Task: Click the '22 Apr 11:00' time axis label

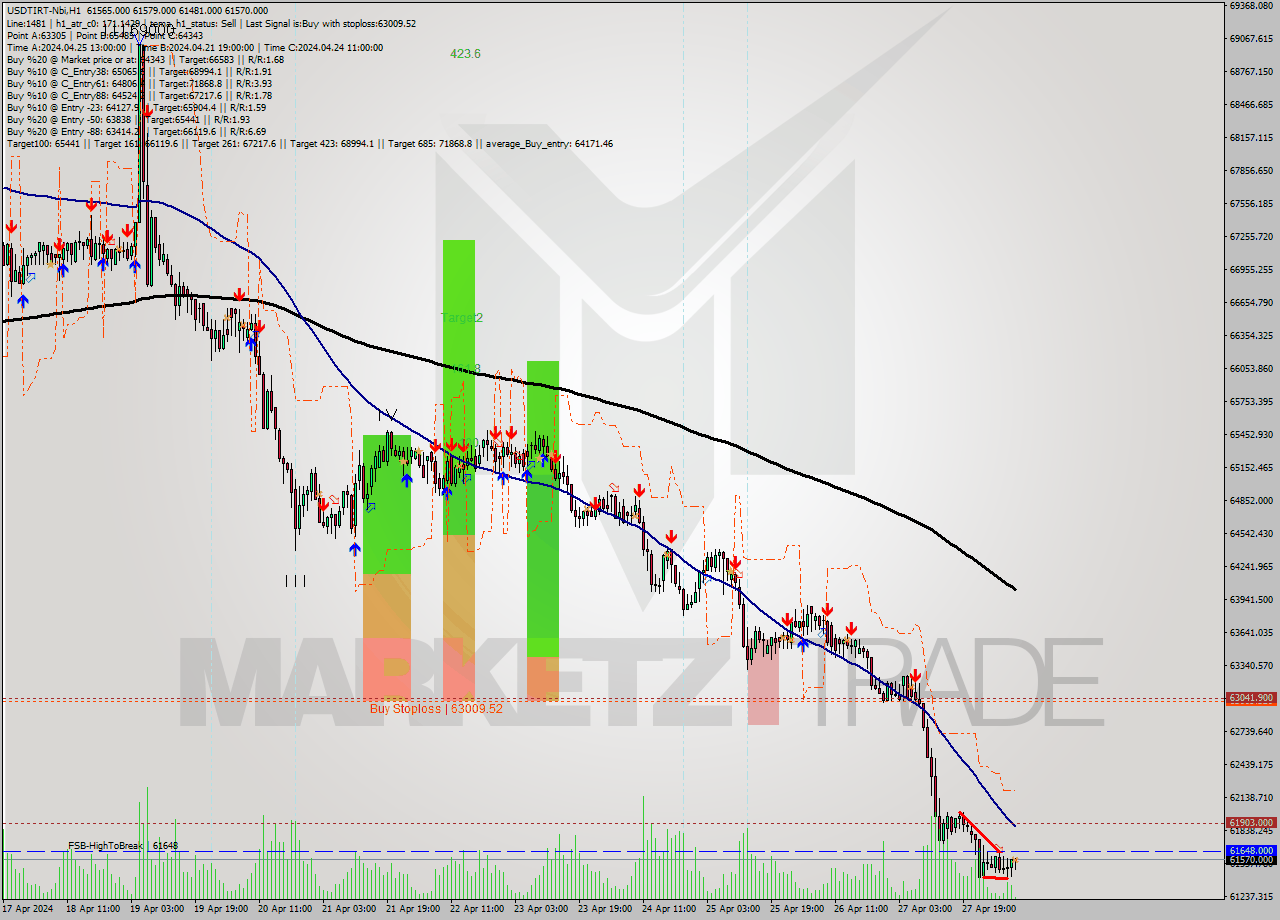Action: coord(475,910)
